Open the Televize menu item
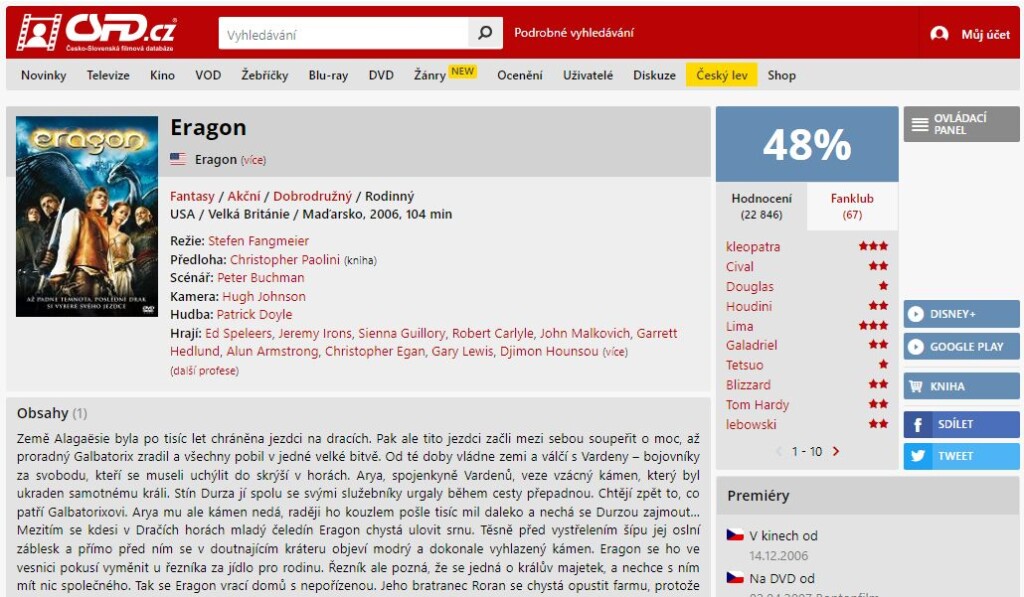The image size is (1024, 597). [108, 75]
